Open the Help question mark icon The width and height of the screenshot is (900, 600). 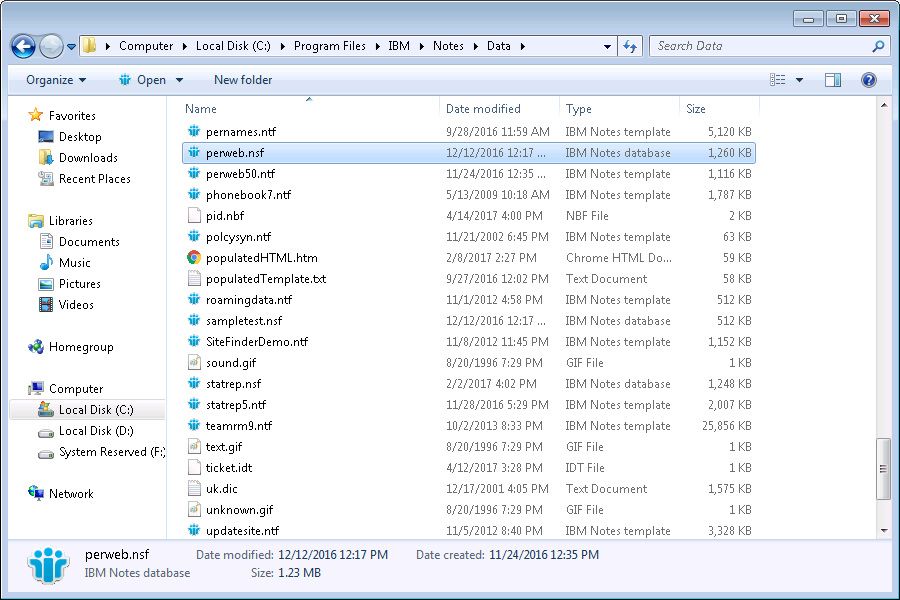click(x=869, y=80)
